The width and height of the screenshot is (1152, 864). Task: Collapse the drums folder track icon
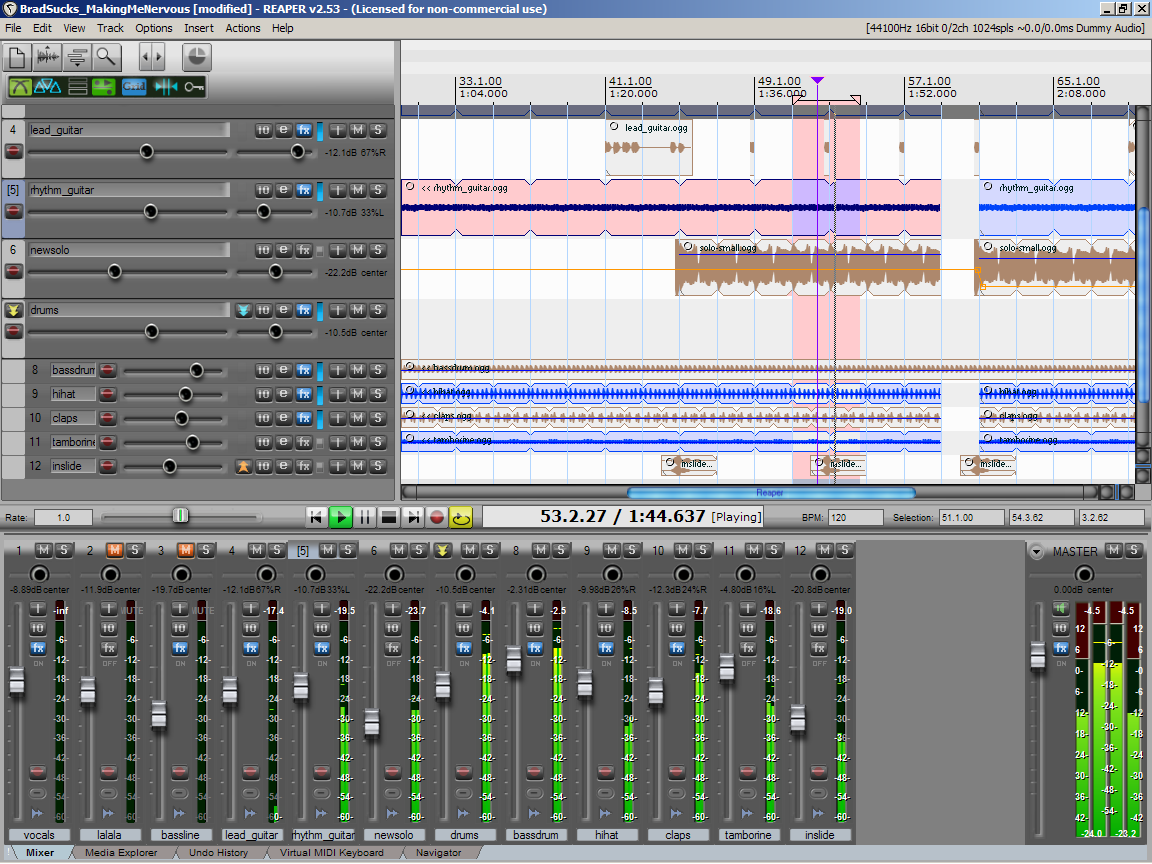[13, 310]
